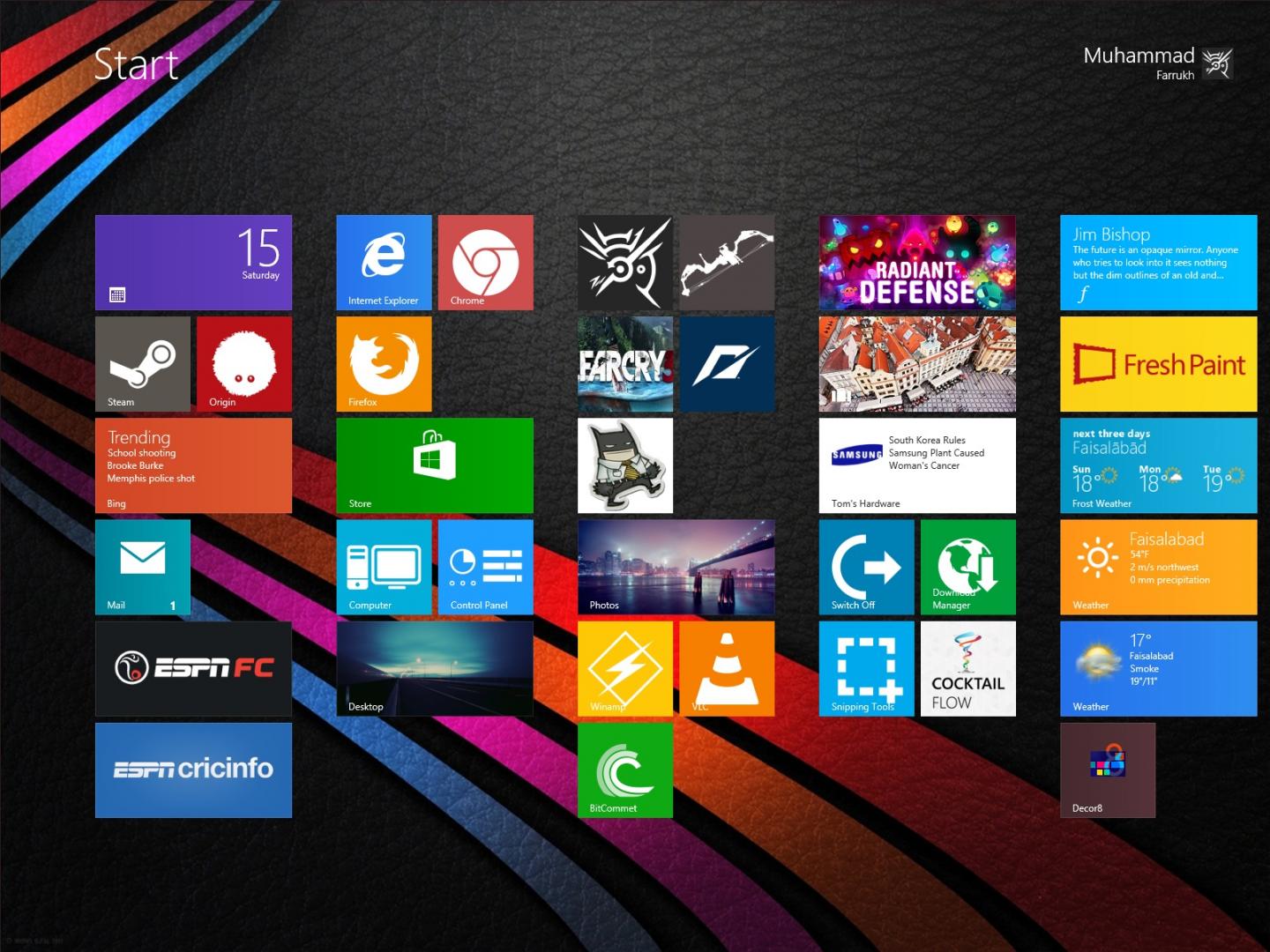
Task: Open Internet Explorer tile
Action: tap(384, 263)
